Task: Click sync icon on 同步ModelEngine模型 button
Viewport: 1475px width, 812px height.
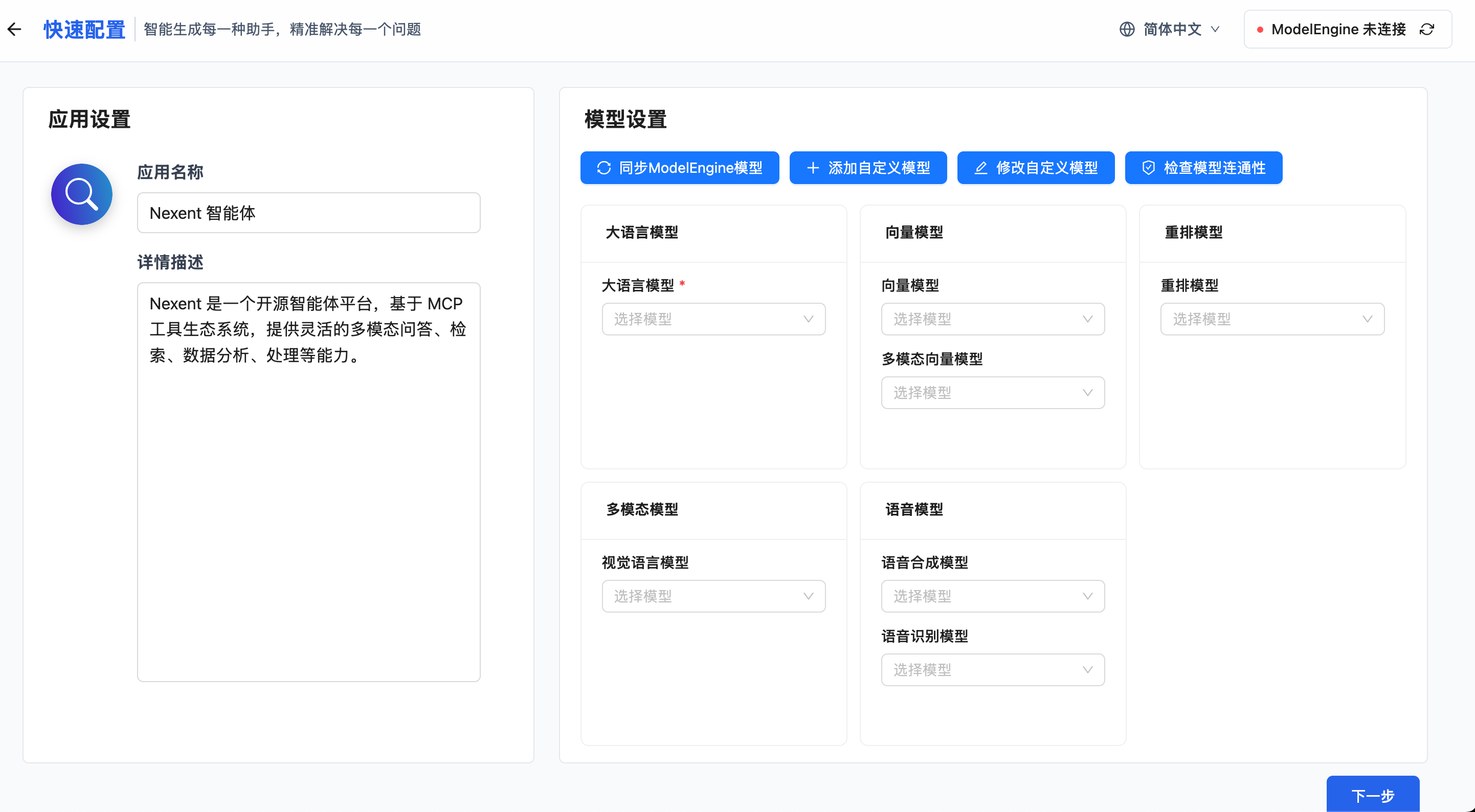Action: 604,168
